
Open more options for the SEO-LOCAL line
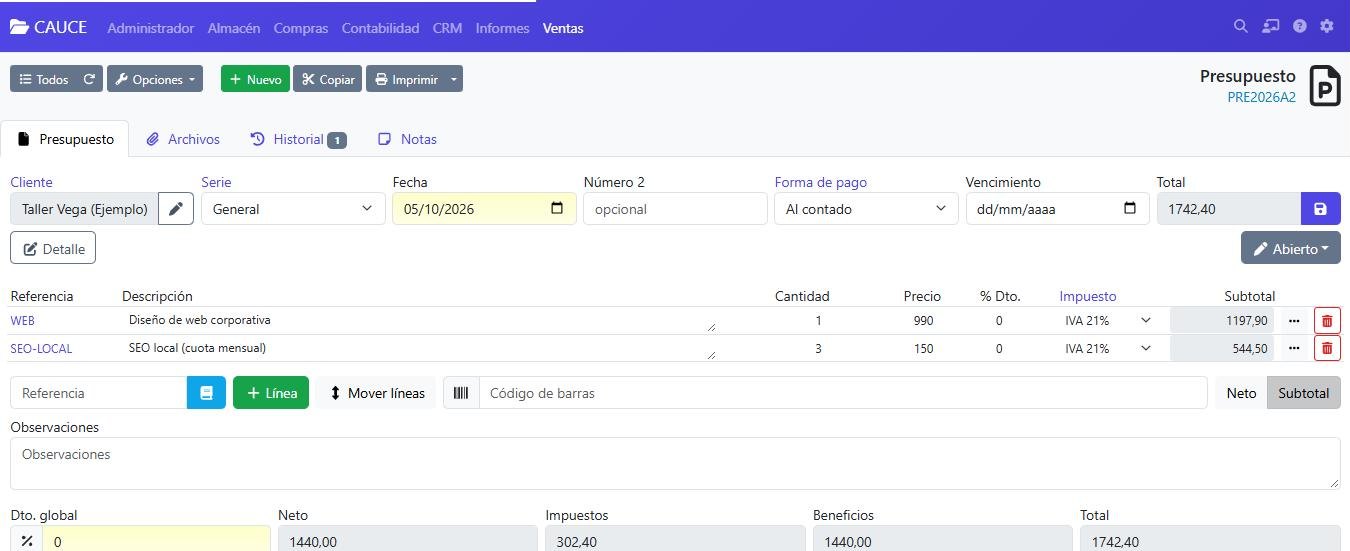point(1294,348)
